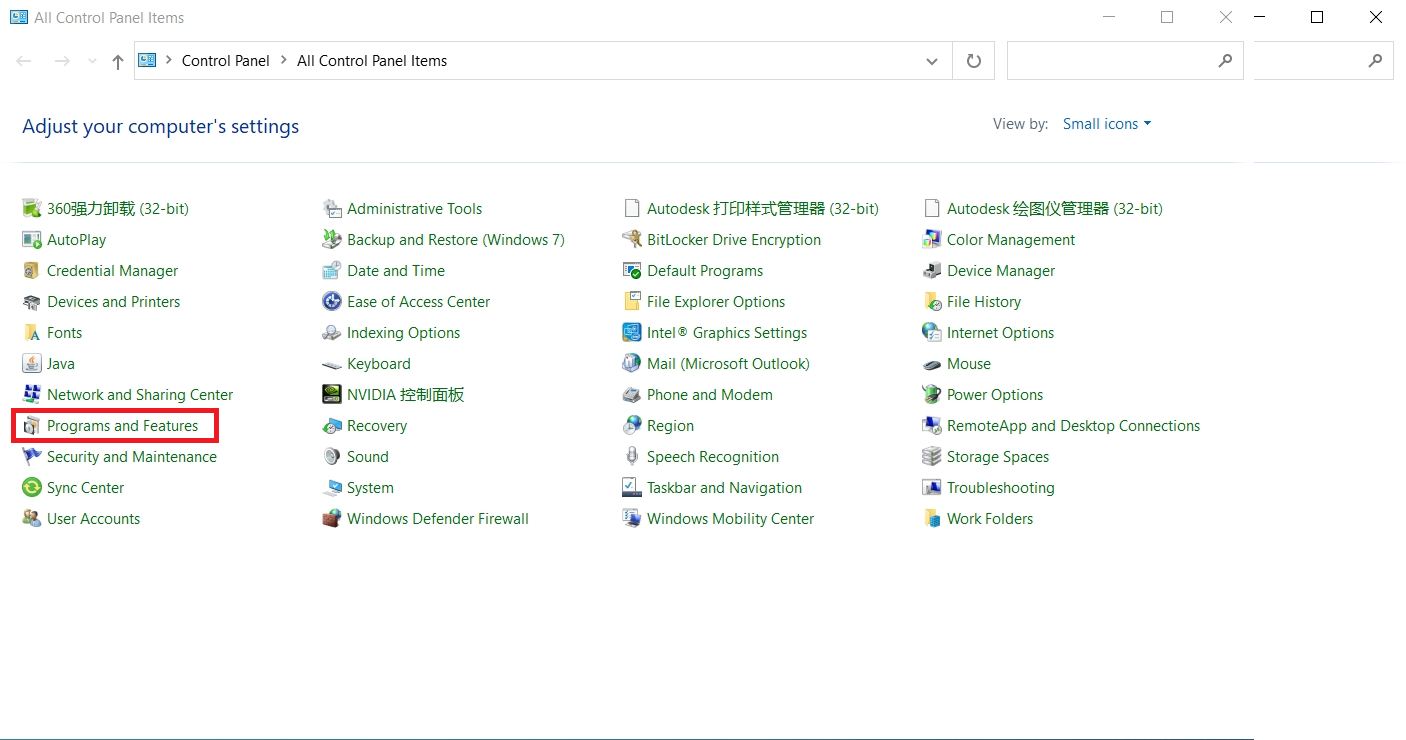Open Programs and Features
Image resolution: width=1406 pixels, height=740 pixels.
click(123, 425)
